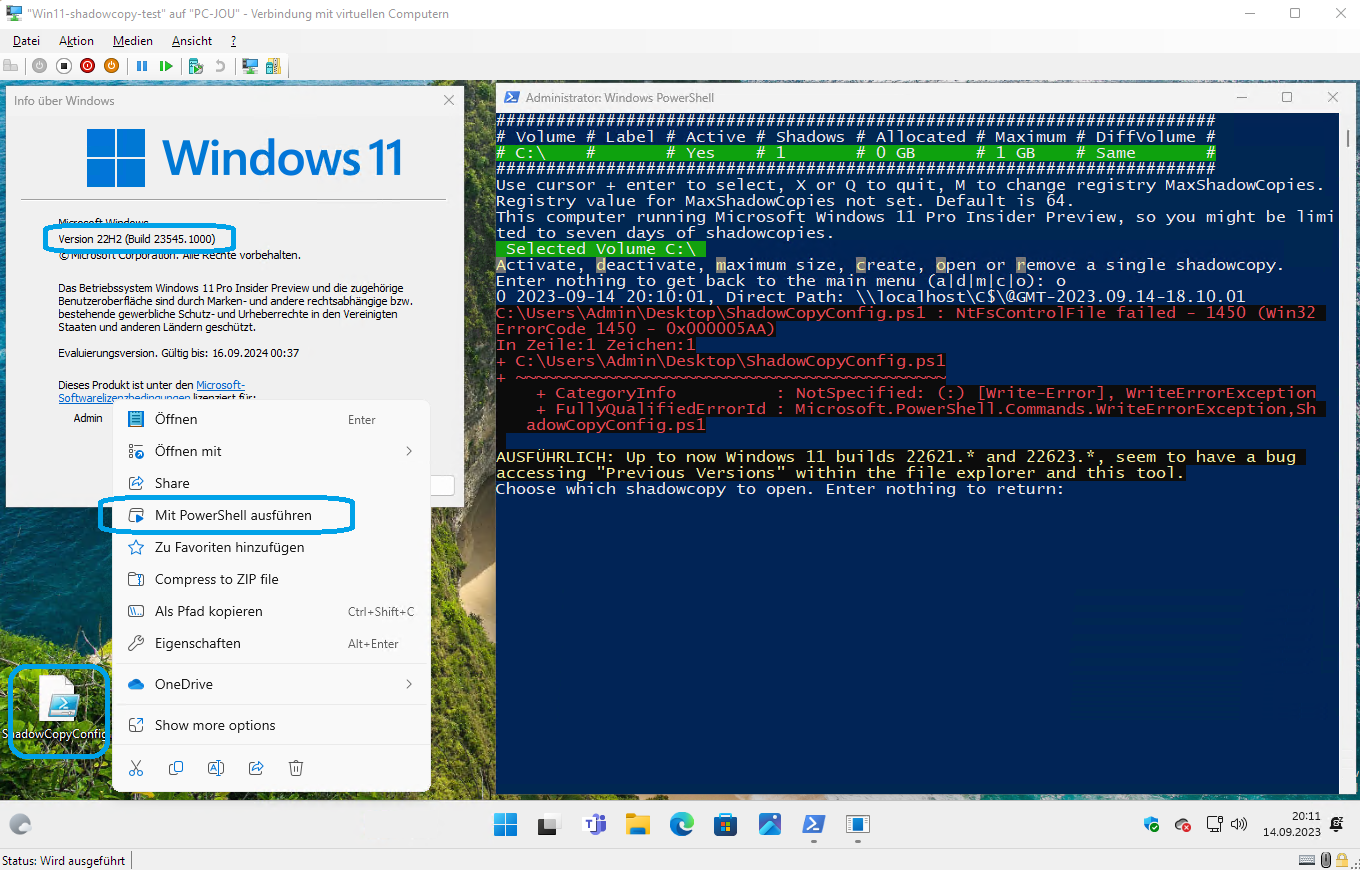Click the Delete trash icon in the context menu
Viewport: 1360px width, 870px height.
[x=296, y=768]
